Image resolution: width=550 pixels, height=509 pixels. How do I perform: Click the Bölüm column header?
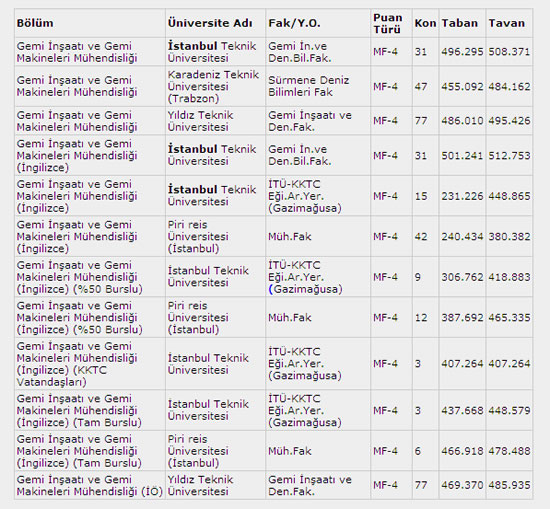pos(35,23)
